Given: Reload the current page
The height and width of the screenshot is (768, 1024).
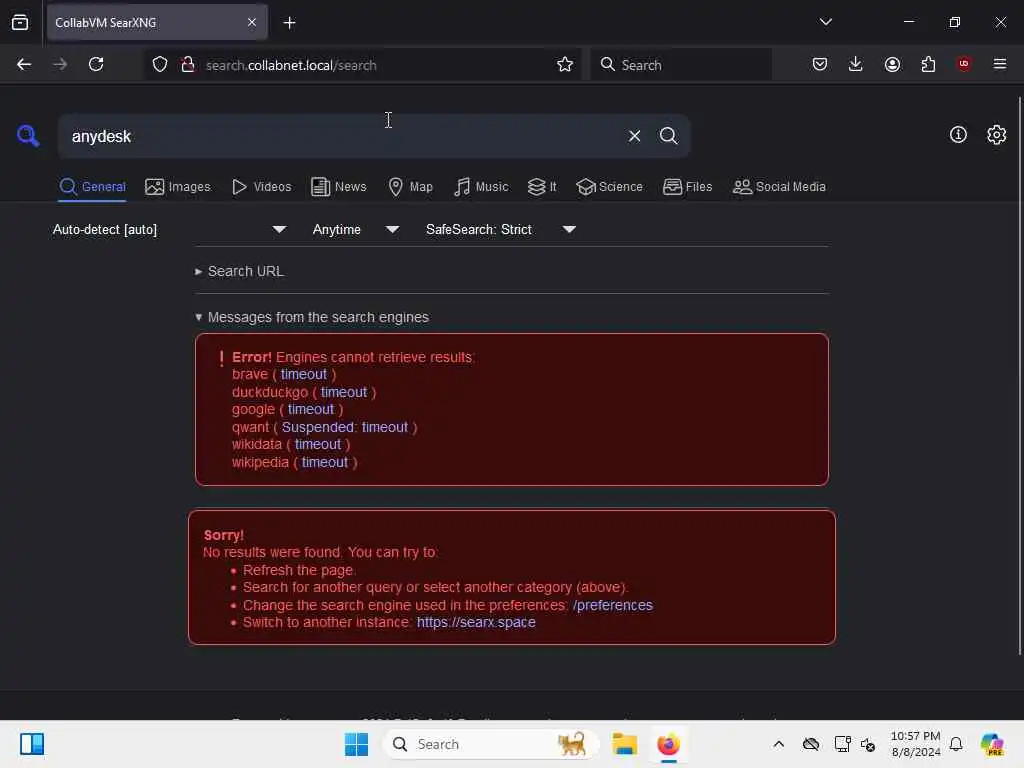Looking at the screenshot, I should click(96, 64).
